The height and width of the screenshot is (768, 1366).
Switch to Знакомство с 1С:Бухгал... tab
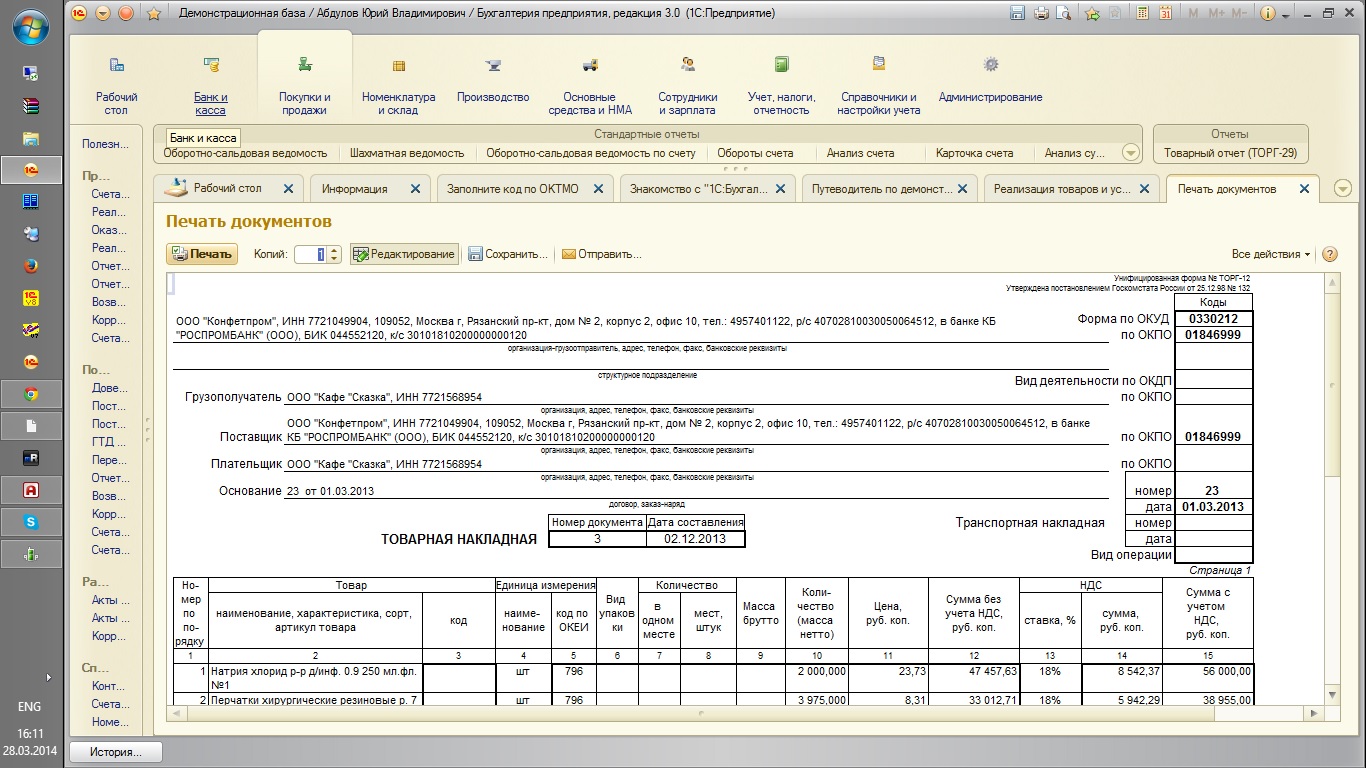(x=698, y=188)
